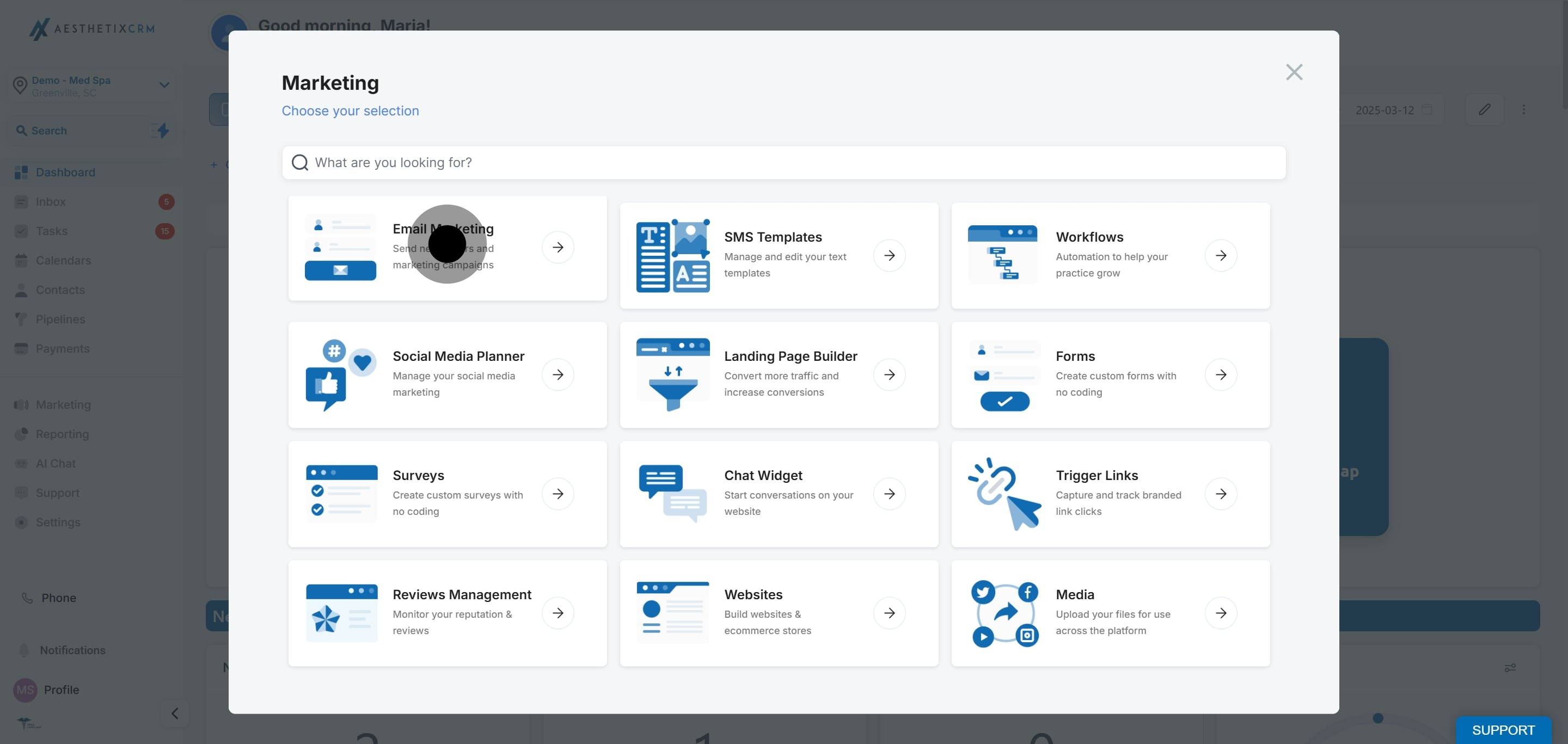The height and width of the screenshot is (744, 1568).
Task: Expand the Demo - Med Spa location dropdown
Action: pyautogui.click(x=164, y=85)
